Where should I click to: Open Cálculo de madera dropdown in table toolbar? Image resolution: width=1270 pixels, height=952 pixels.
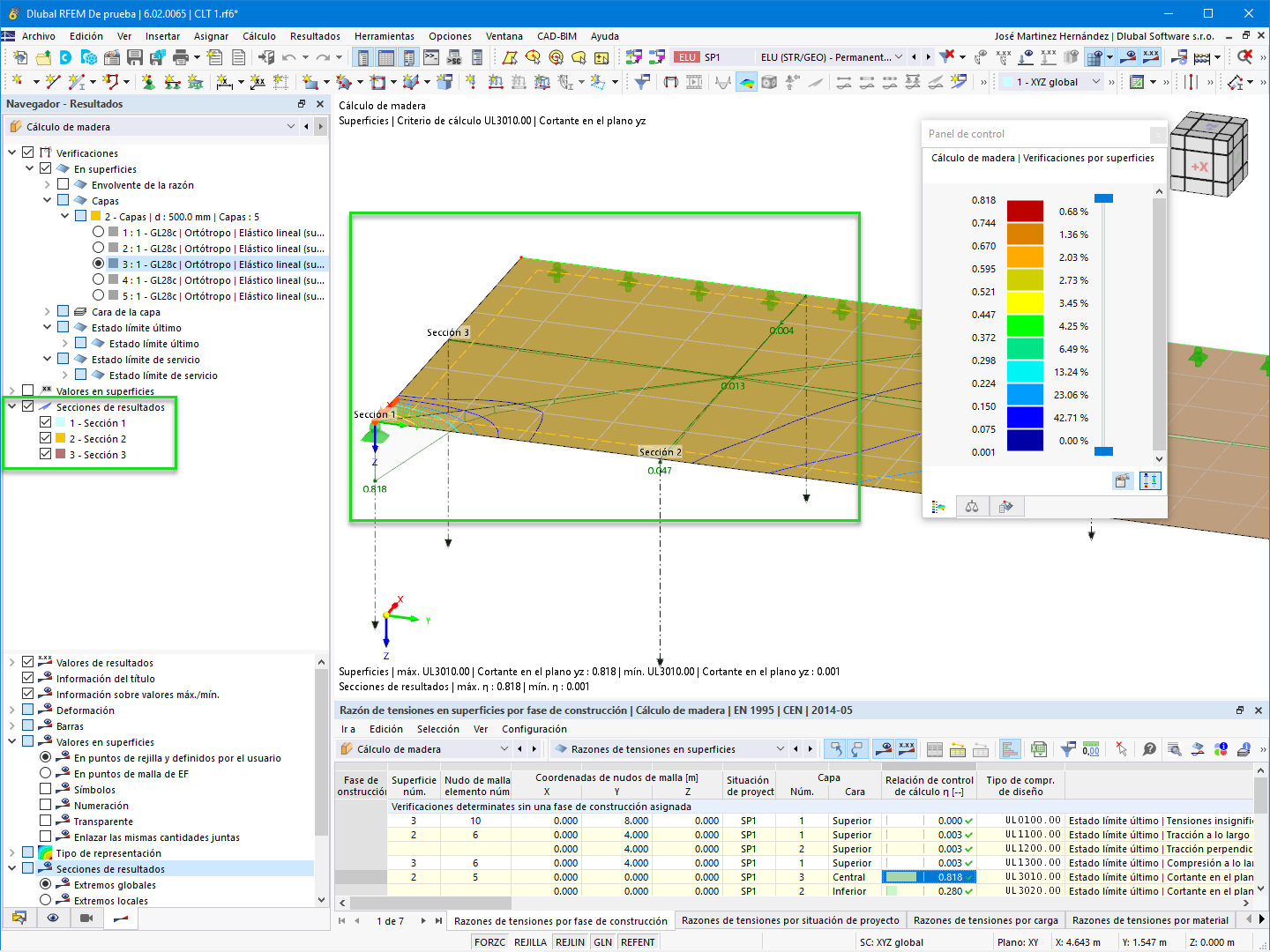click(504, 749)
